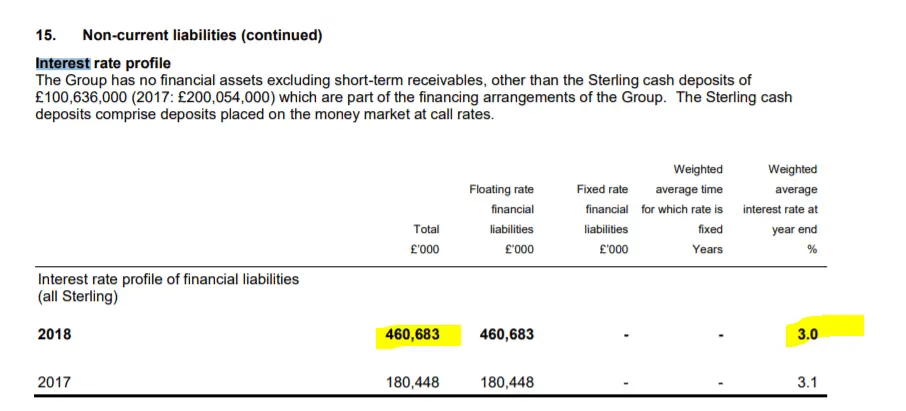906x411 pixels.
Task: Click the £100,636,000 cash deposit figure
Action: tap(84, 96)
